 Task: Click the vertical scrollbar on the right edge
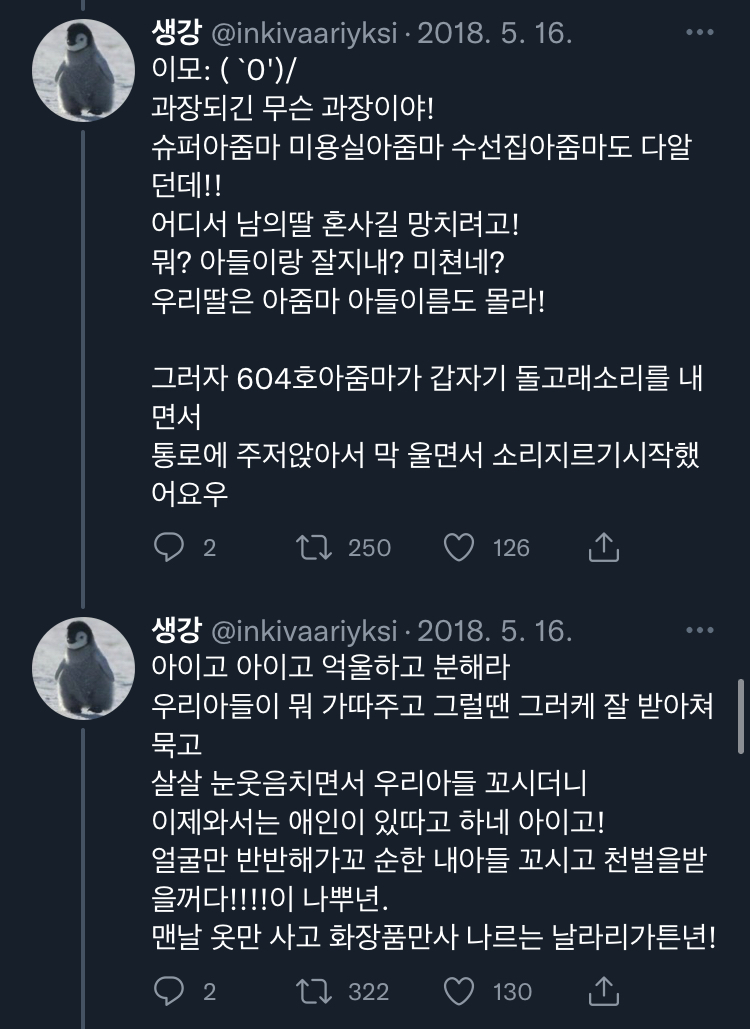741,715
